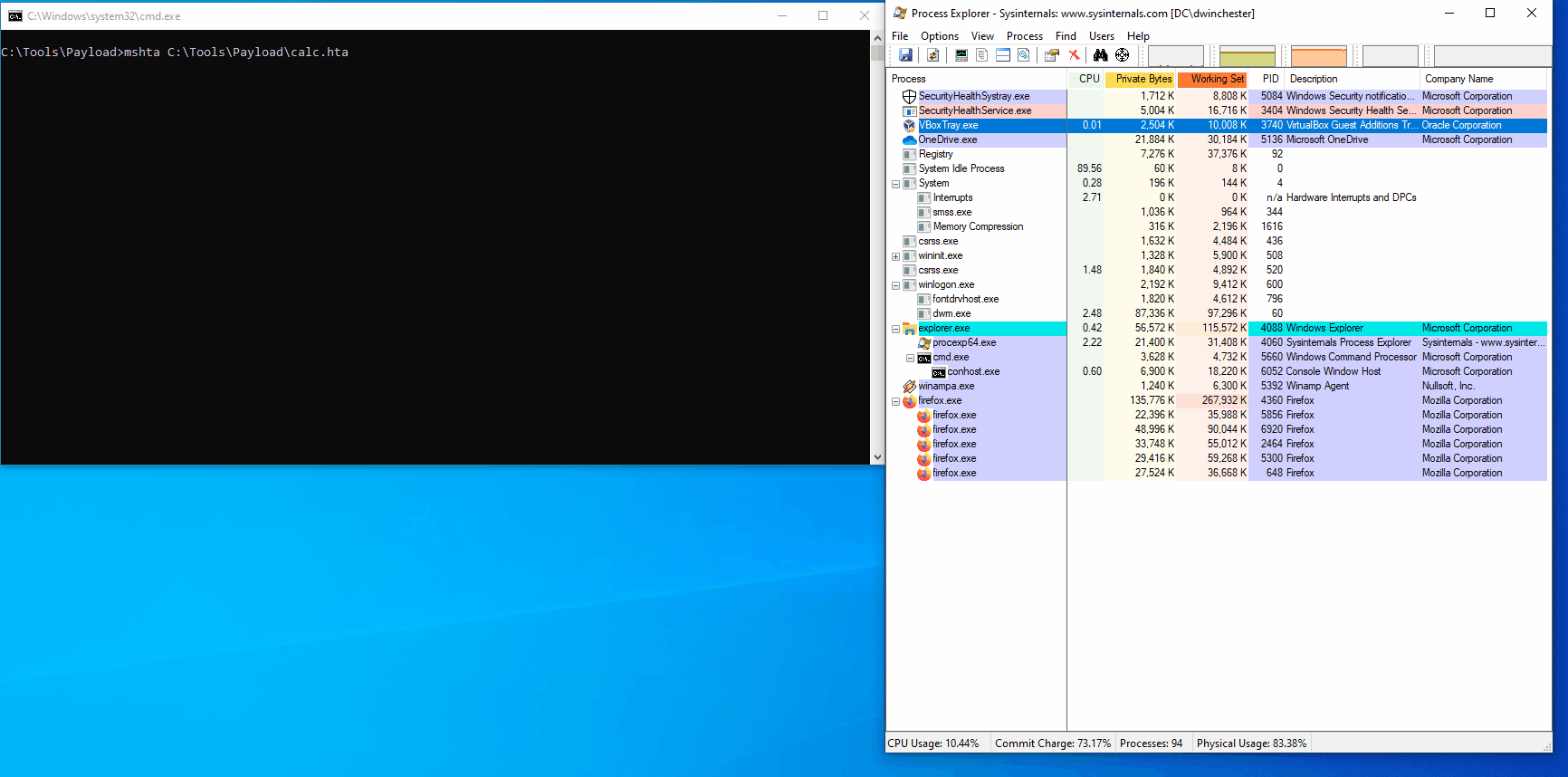Click Firefox icon for PID 648 row
This screenshot has height=777, width=1568.
coord(924,473)
